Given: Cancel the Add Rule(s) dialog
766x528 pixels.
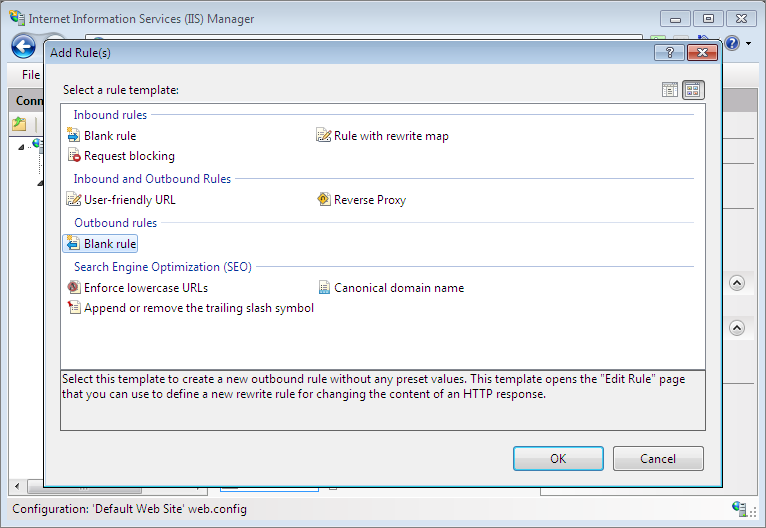Looking at the screenshot, I should [658, 459].
